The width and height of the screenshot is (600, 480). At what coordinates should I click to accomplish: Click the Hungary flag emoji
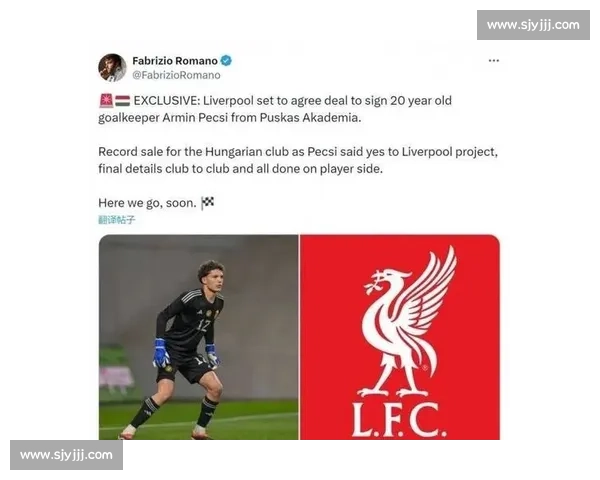pyautogui.click(x=122, y=101)
